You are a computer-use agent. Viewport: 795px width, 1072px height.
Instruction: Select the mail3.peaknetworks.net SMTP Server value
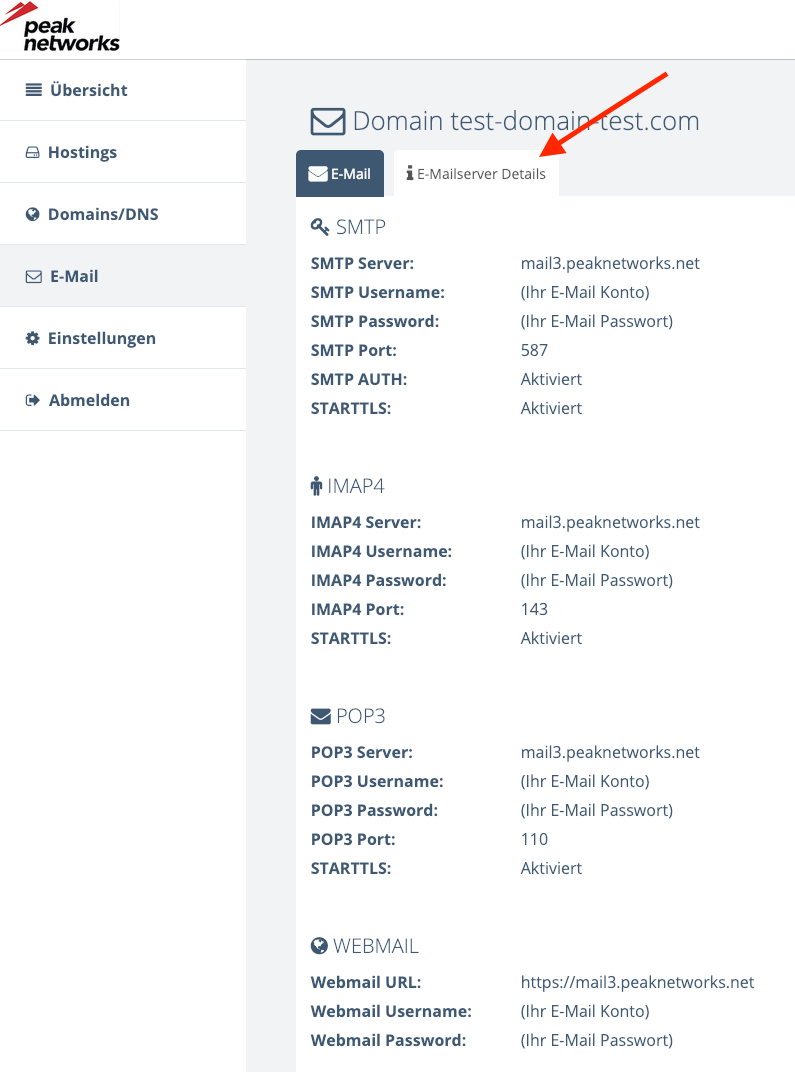610,263
